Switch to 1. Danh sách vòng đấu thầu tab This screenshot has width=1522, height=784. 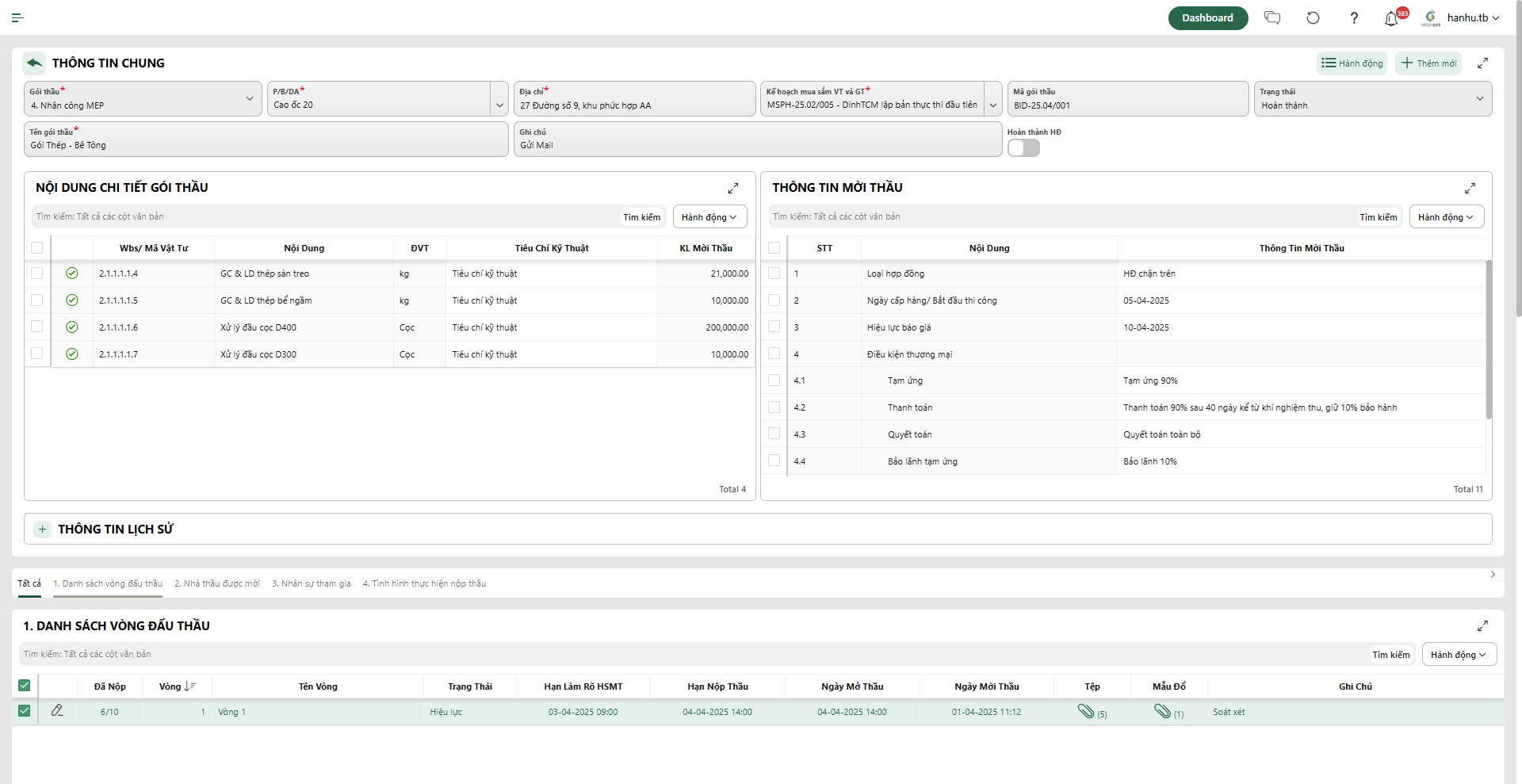pos(108,583)
